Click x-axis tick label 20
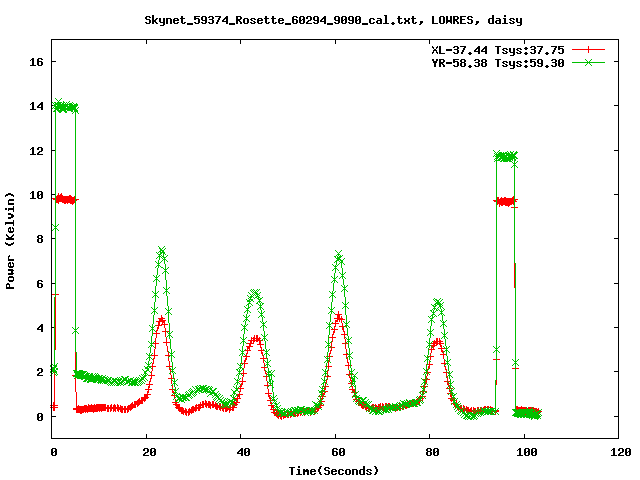This screenshot has height=480, width=640. (x=149, y=452)
